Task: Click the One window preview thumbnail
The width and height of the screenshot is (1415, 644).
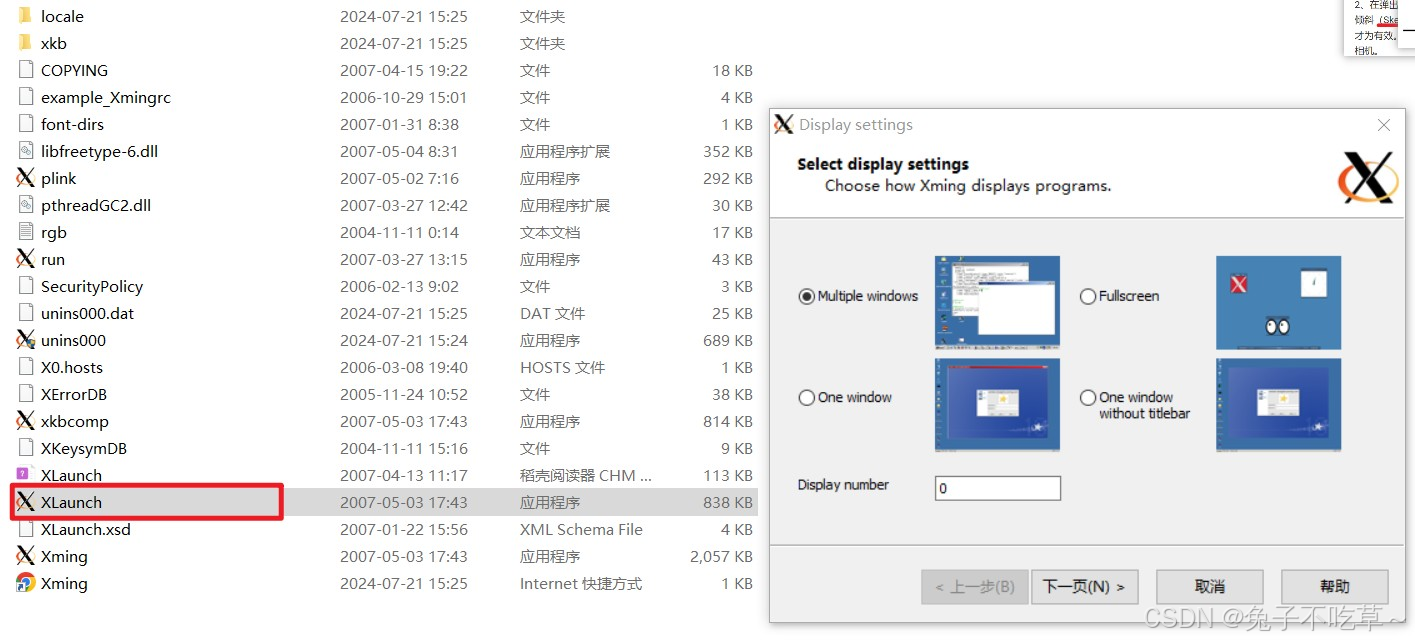Action: (x=997, y=404)
